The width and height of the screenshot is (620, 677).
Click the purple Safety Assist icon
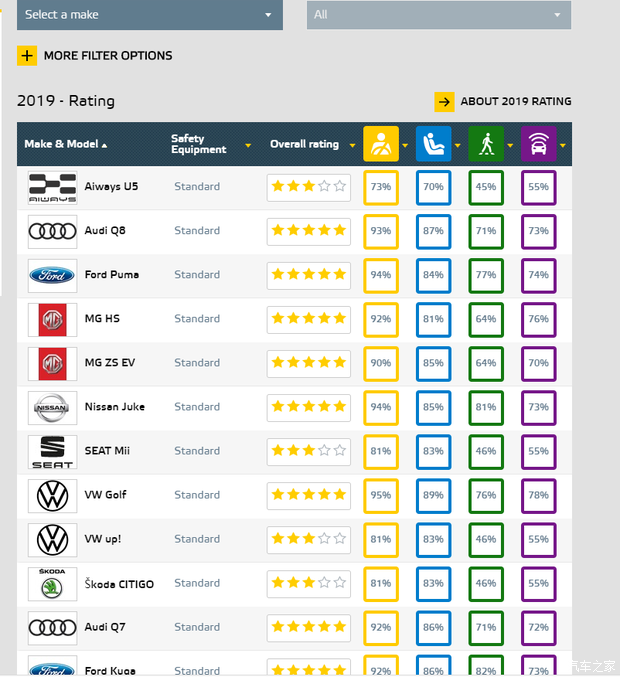[x=538, y=144]
